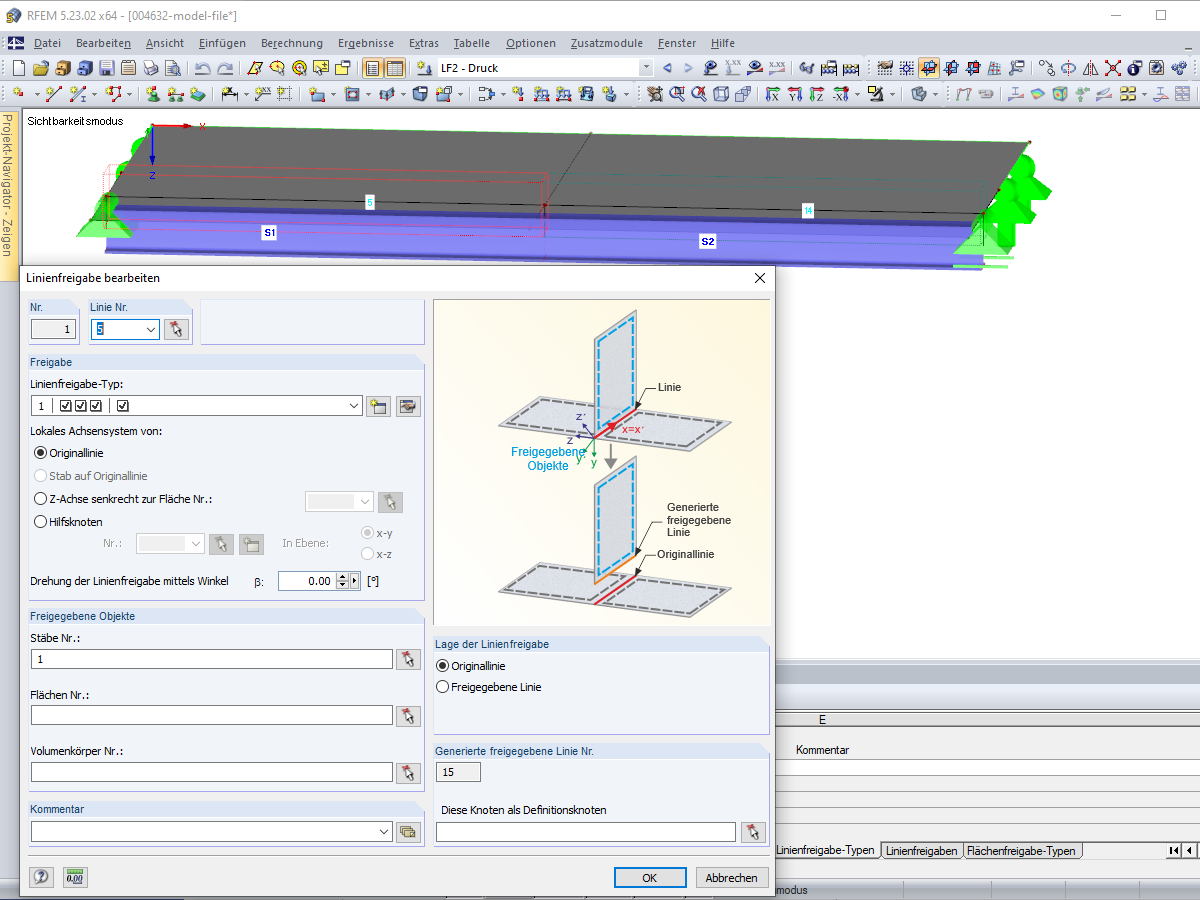Switch to Linienfreigaben tab

tap(922, 851)
